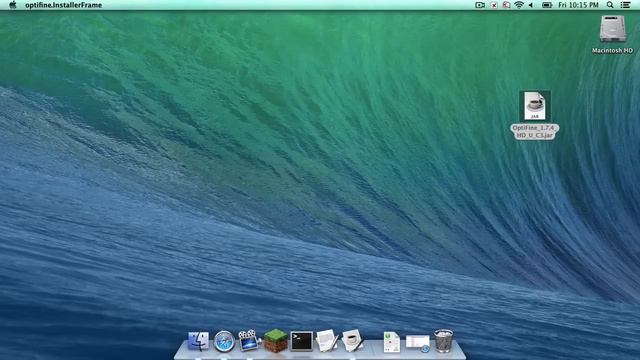
Task: Check the battery status icon
Action: pyautogui.click(x=547, y=5)
